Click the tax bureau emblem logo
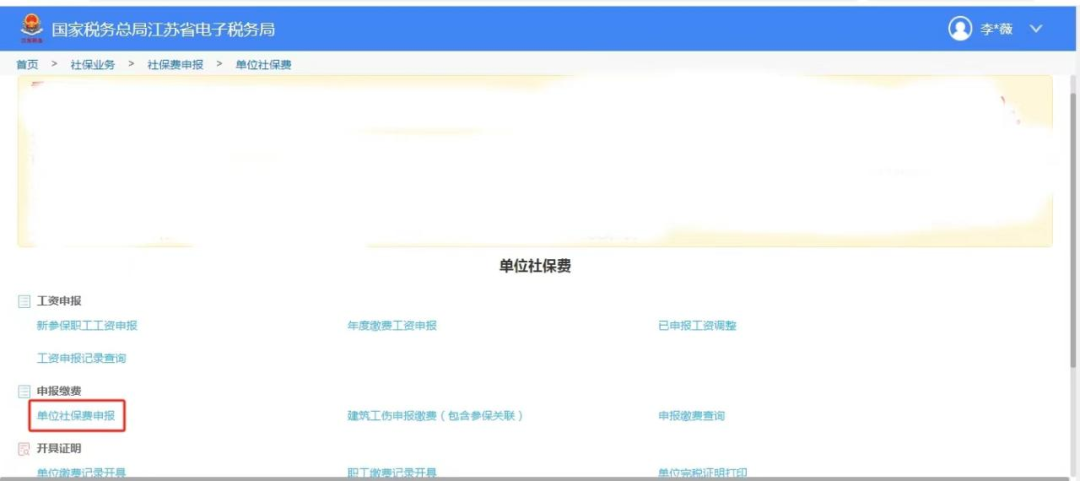 [30, 28]
